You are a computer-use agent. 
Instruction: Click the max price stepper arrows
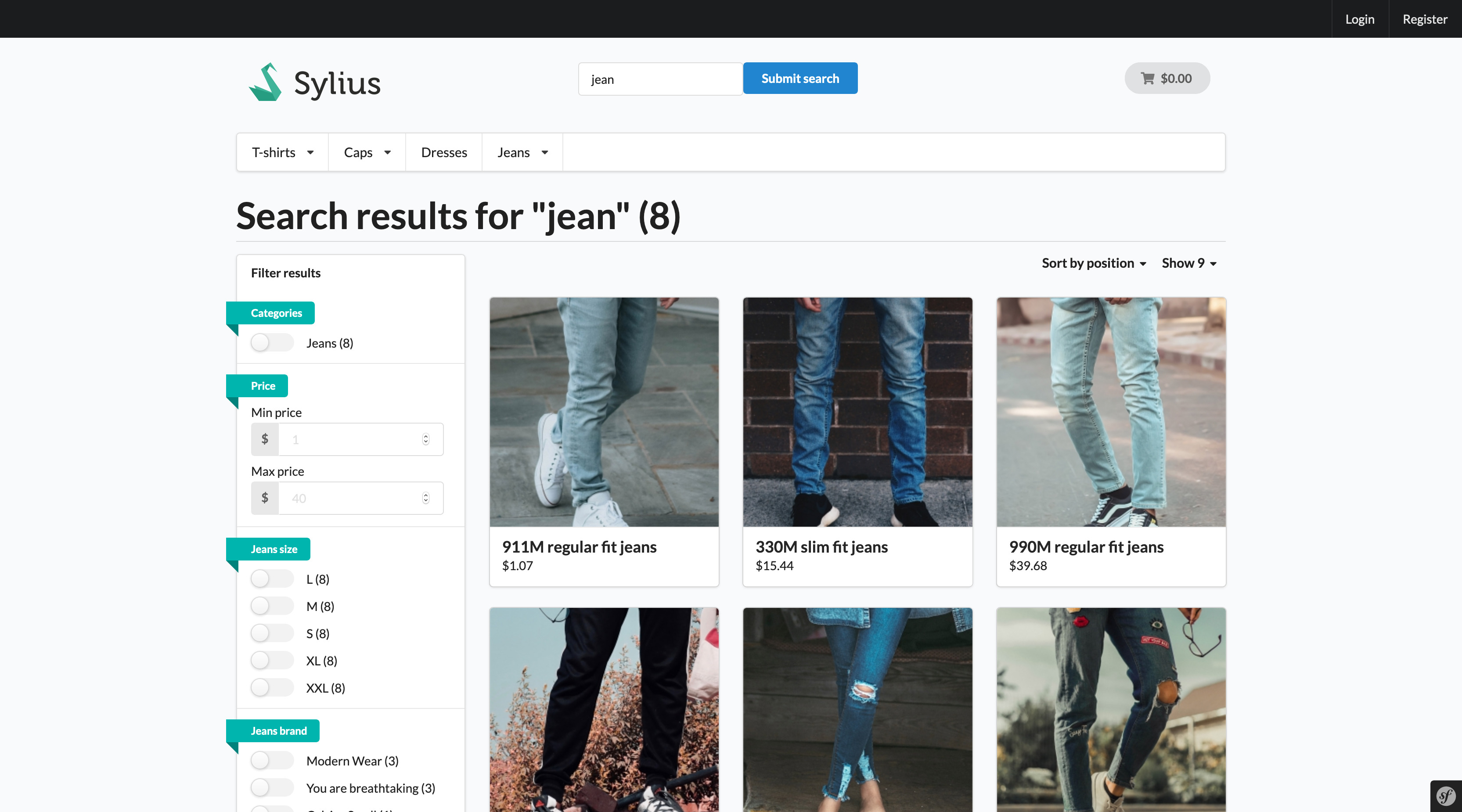click(426, 498)
